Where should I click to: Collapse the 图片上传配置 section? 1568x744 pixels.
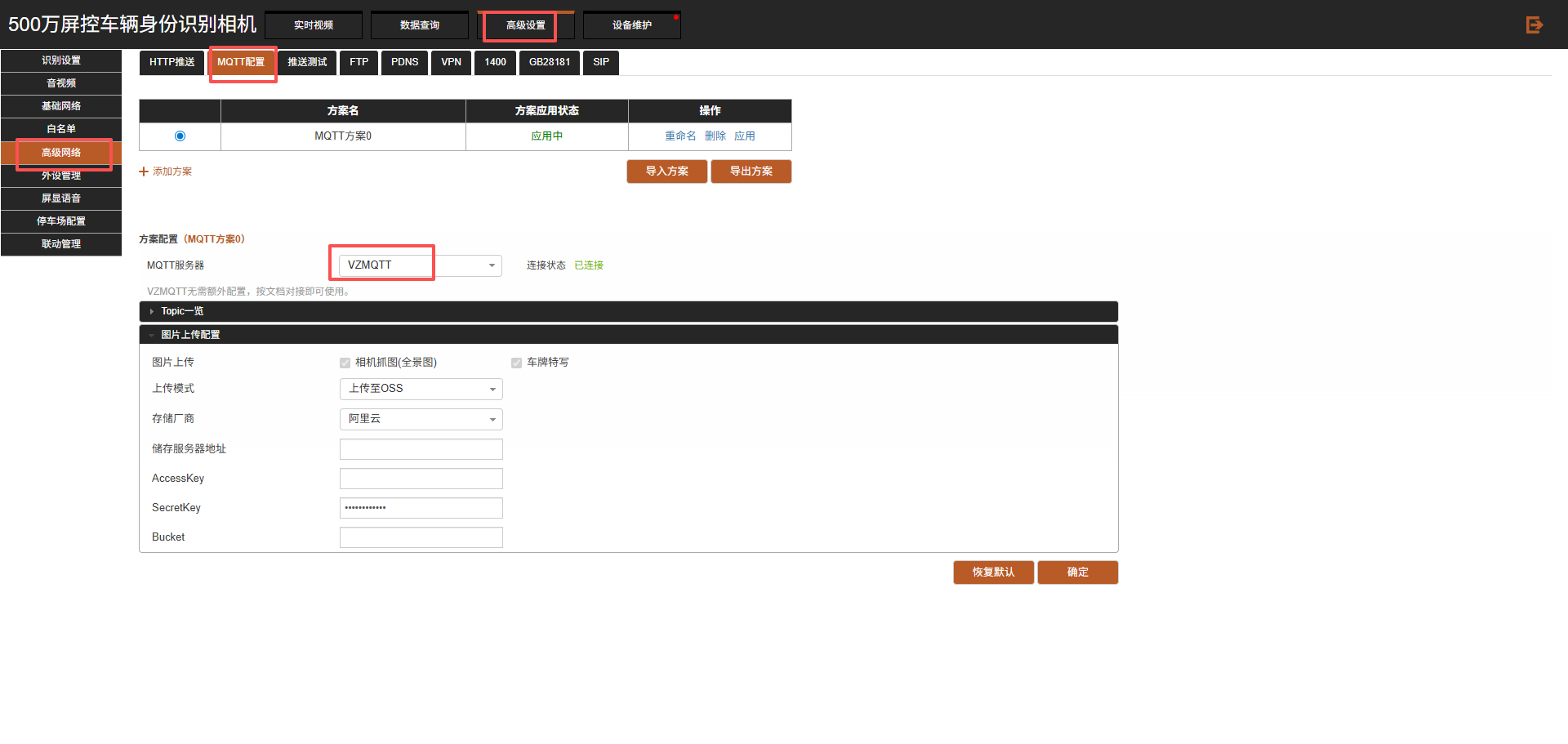(x=628, y=335)
